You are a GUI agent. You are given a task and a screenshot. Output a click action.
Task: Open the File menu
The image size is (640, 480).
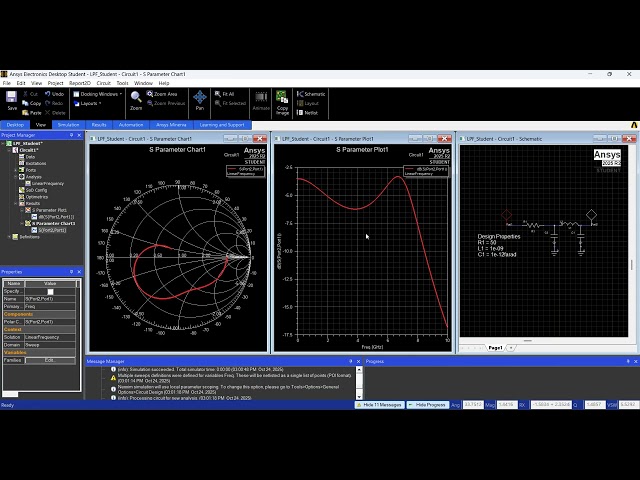7,83
